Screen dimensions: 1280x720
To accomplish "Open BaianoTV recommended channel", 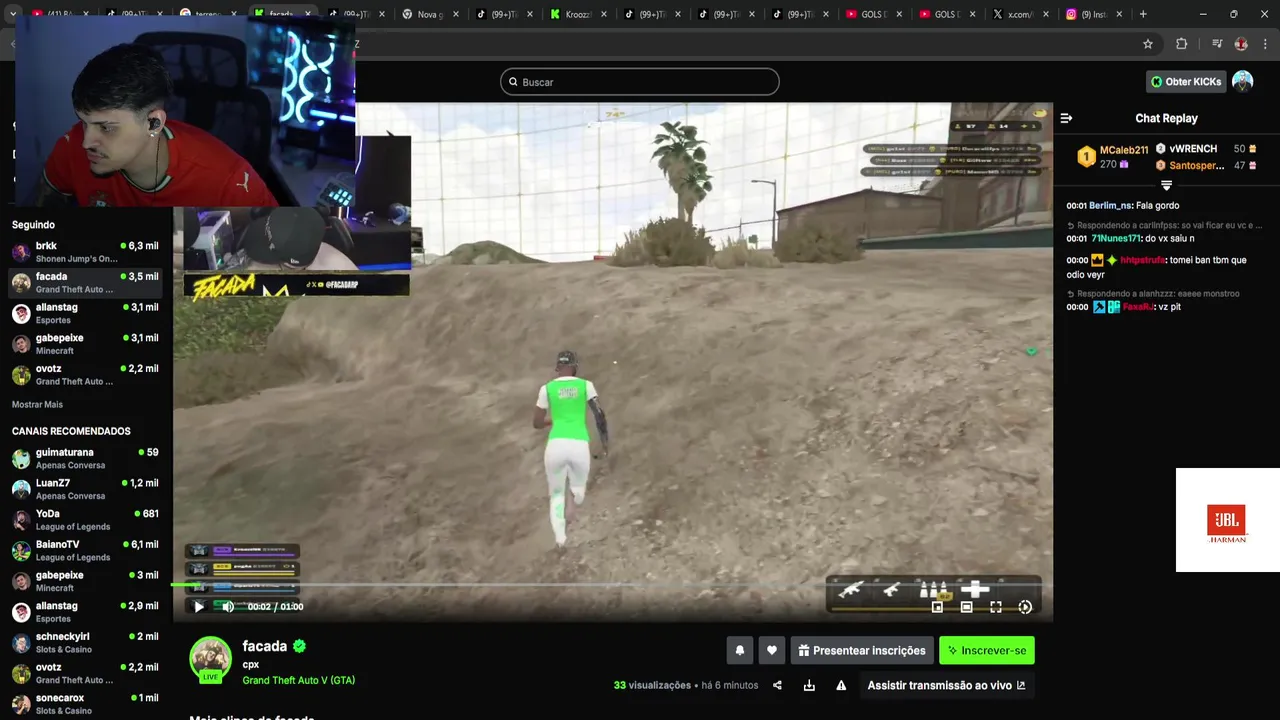I will pos(85,551).
